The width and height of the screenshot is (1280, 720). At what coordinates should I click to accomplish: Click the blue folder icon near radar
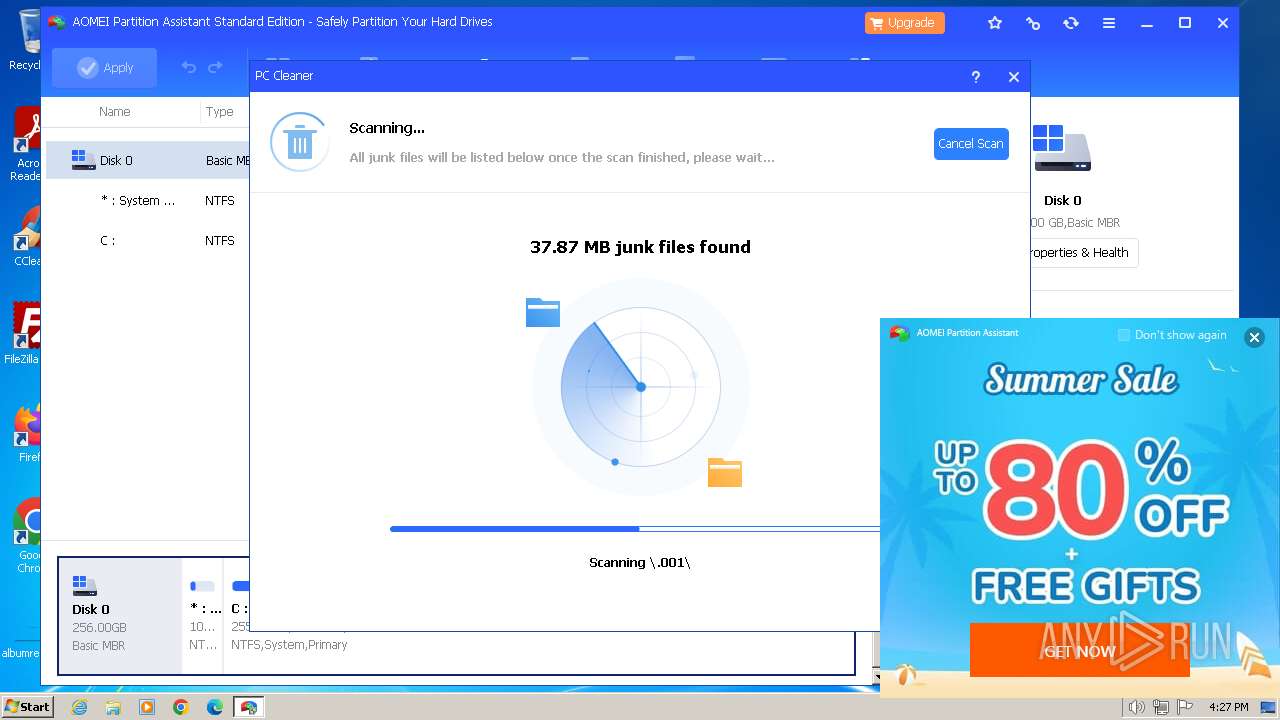(x=543, y=312)
